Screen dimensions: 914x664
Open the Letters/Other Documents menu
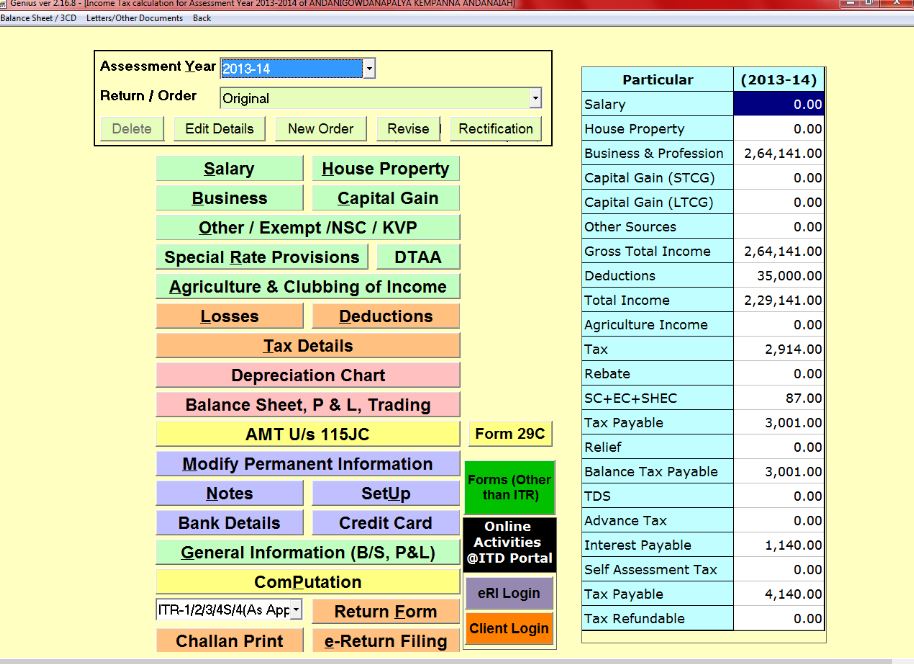tap(134, 18)
